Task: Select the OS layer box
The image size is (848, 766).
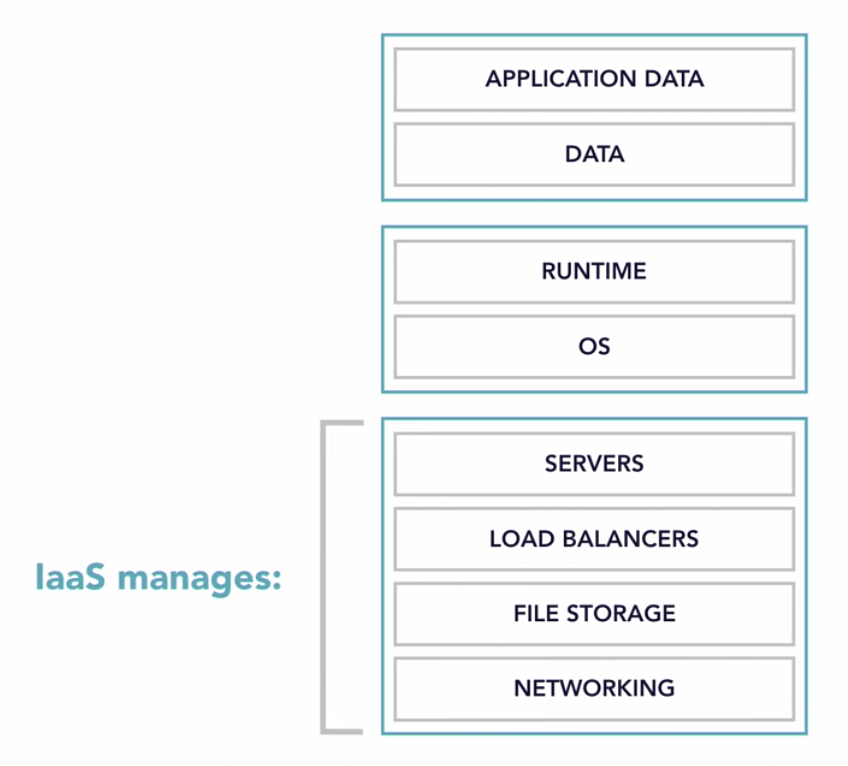Action: pyautogui.click(x=594, y=347)
